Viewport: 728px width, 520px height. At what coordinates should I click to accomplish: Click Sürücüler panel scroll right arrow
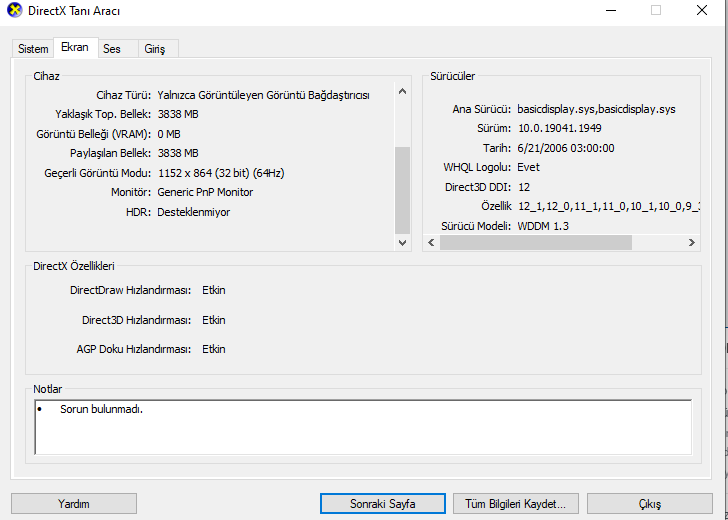[691, 242]
